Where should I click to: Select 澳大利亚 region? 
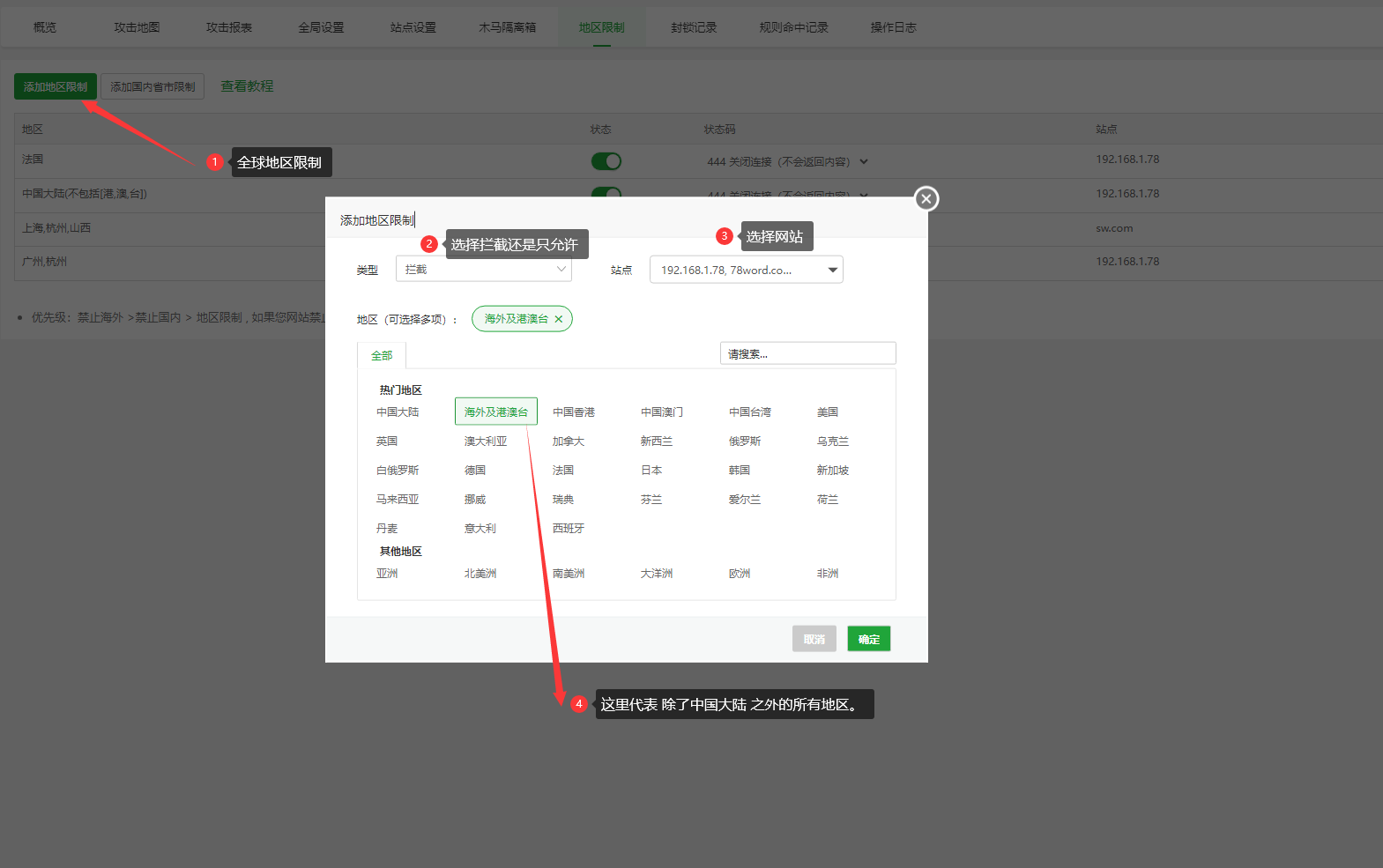click(x=486, y=441)
